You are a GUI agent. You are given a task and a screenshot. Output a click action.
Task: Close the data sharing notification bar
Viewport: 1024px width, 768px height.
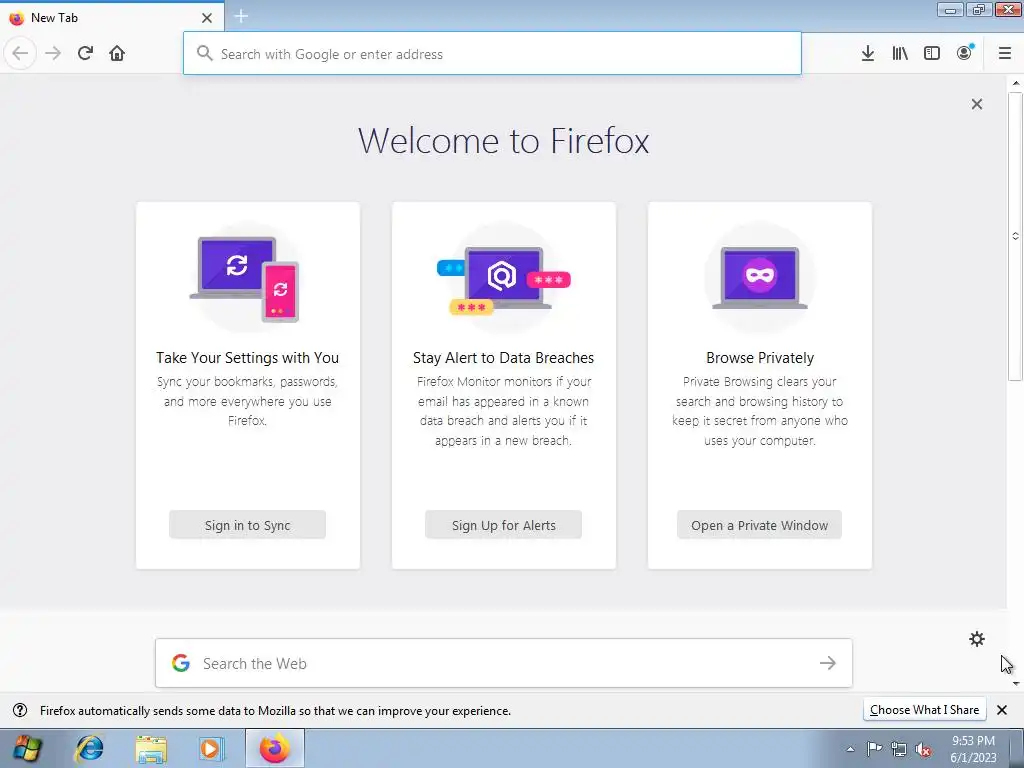point(1002,710)
